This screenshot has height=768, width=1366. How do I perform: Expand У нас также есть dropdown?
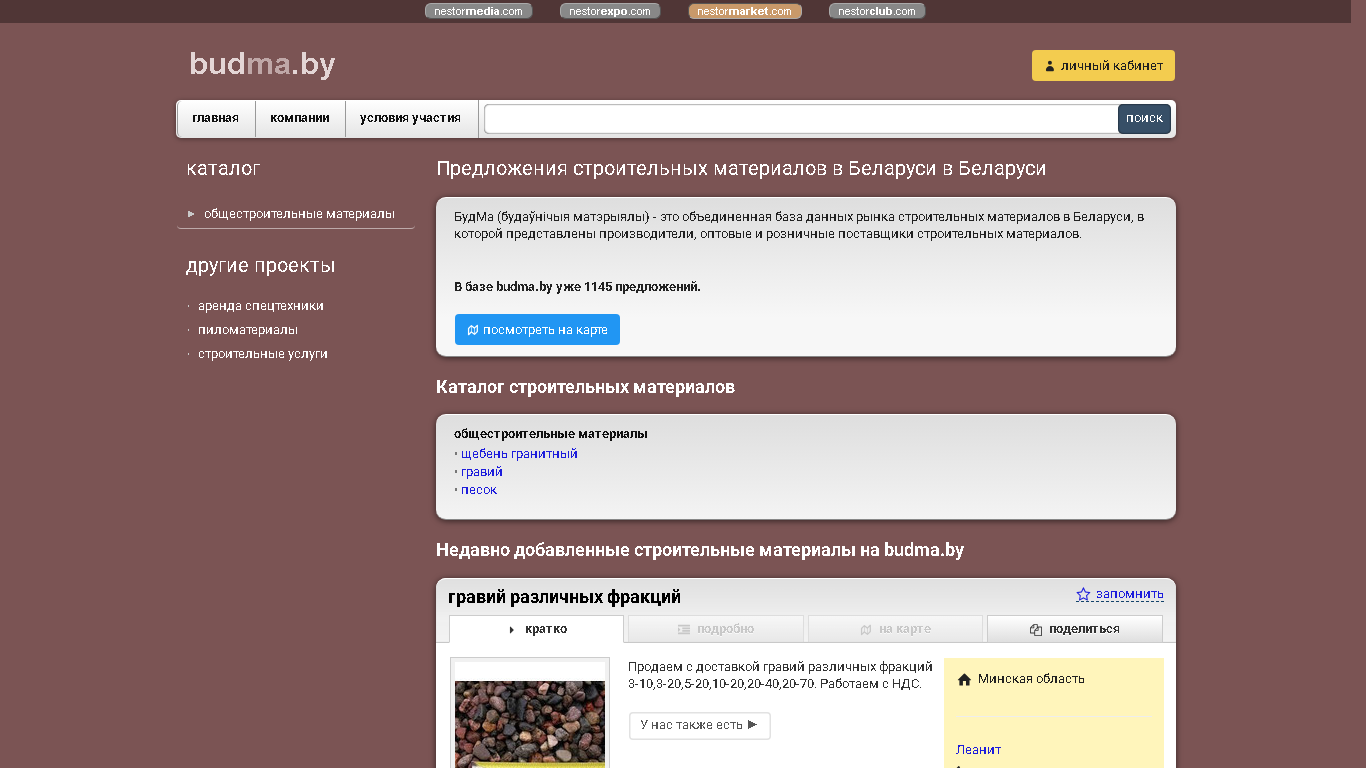699,725
